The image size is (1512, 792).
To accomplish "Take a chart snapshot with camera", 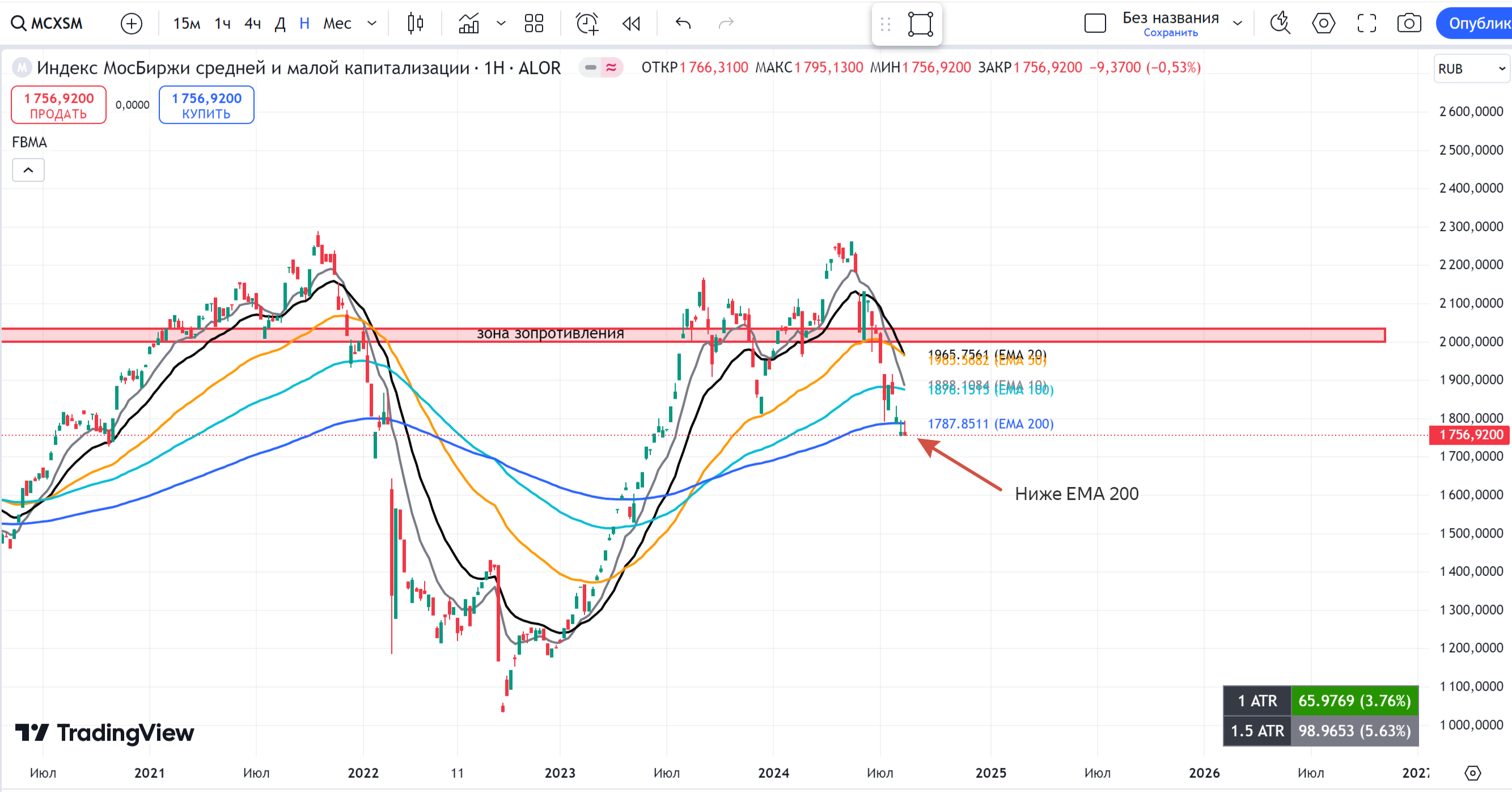I will click(x=1409, y=23).
